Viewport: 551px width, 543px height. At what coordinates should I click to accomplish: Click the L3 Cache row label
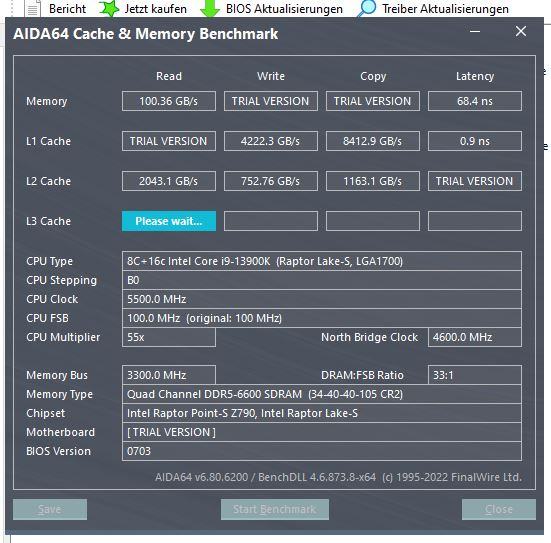coord(48,221)
